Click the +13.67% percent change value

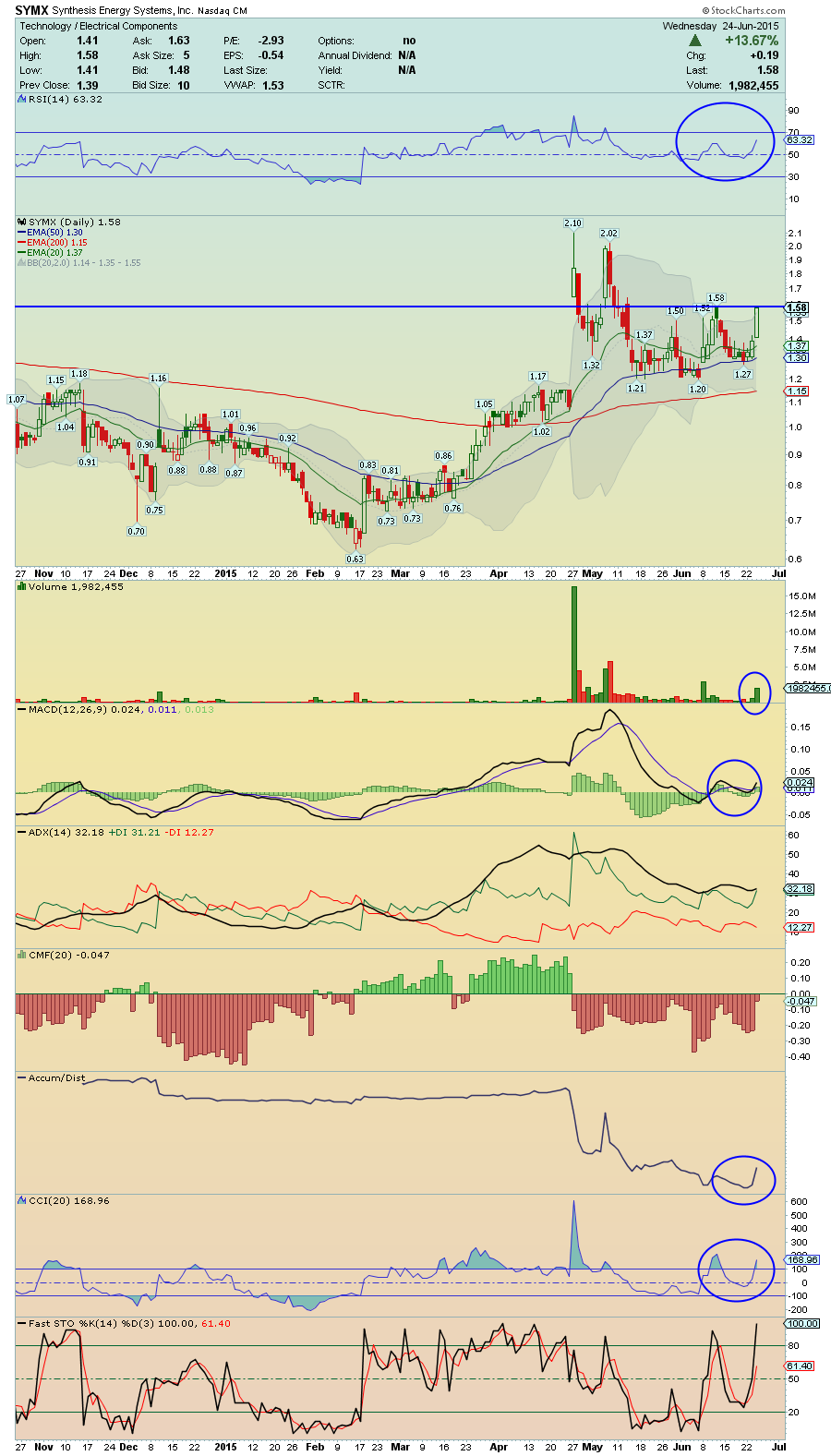click(752, 41)
